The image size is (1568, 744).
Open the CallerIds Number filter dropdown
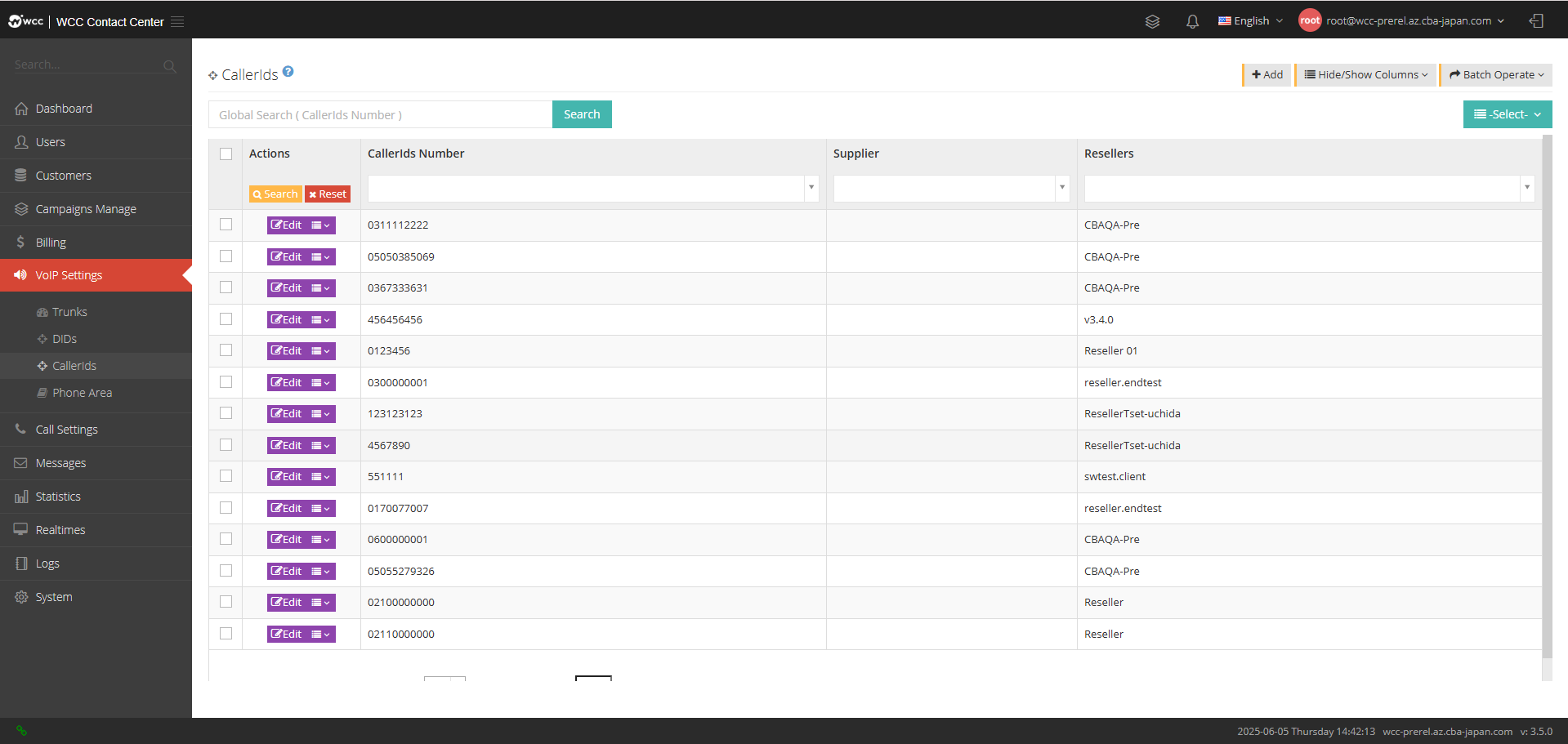tap(811, 188)
